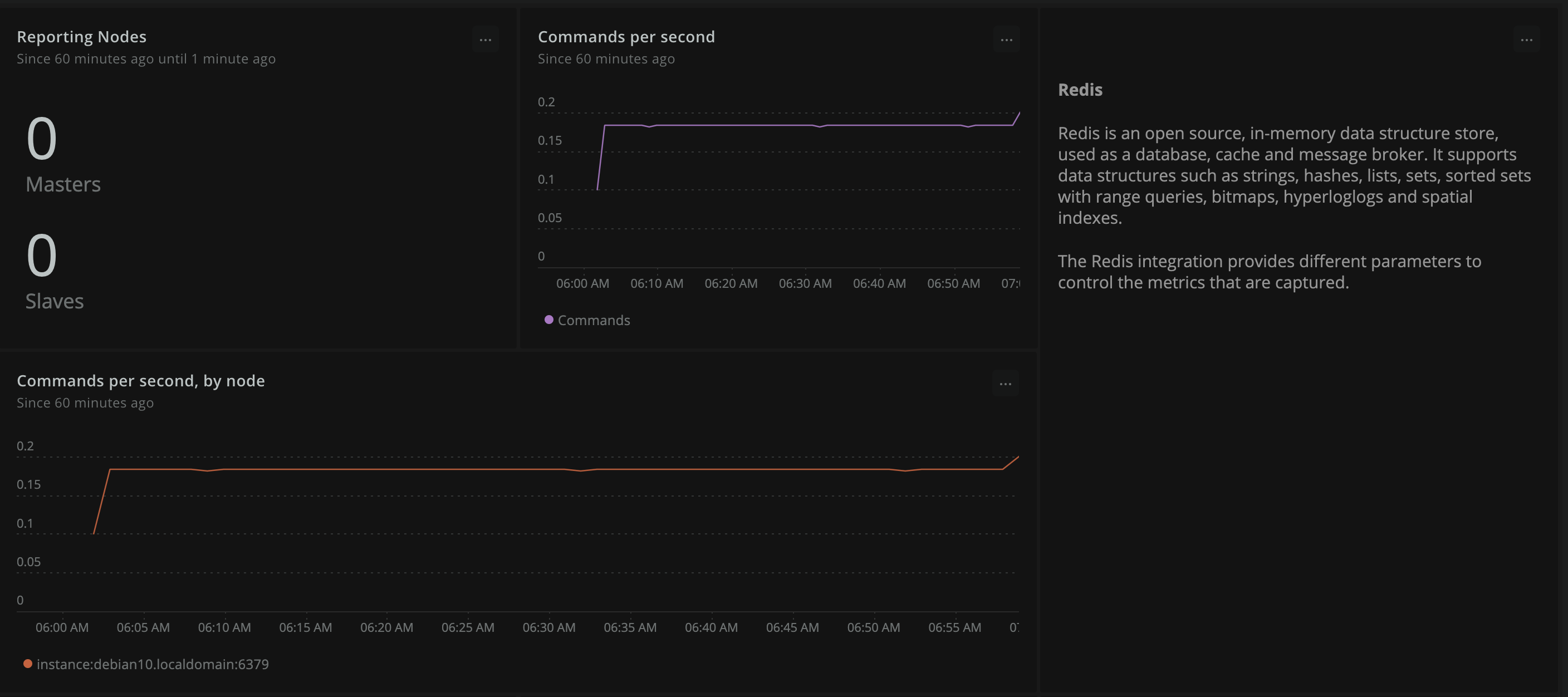Click the Reporting Nodes widget title
1568x697 pixels.
click(81, 37)
